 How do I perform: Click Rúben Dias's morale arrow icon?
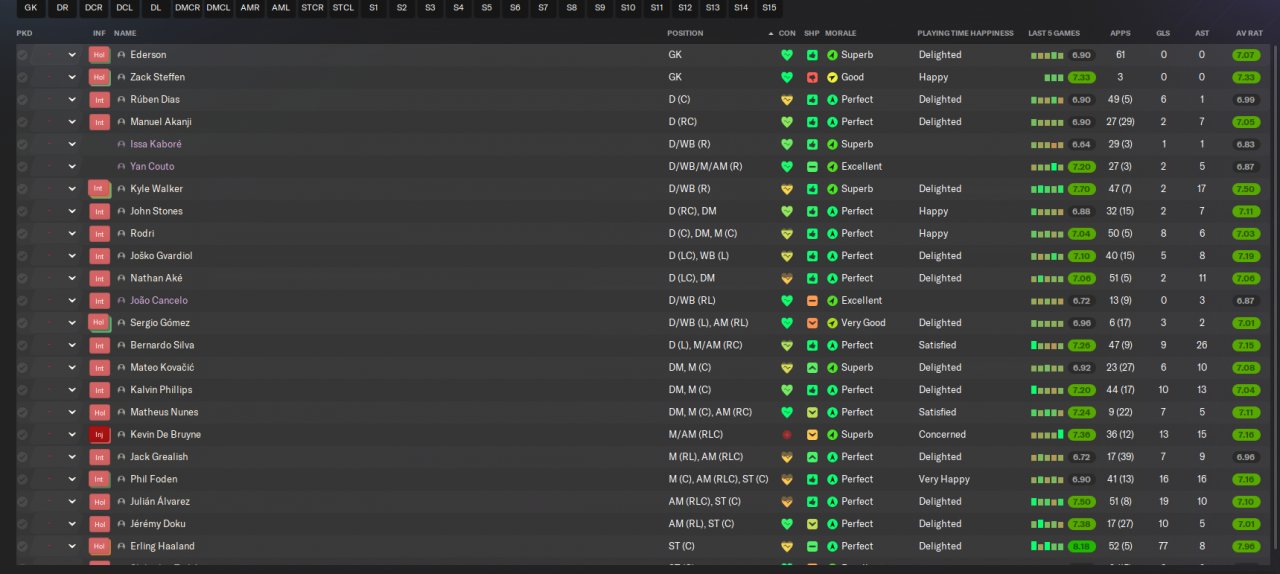pos(832,100)
